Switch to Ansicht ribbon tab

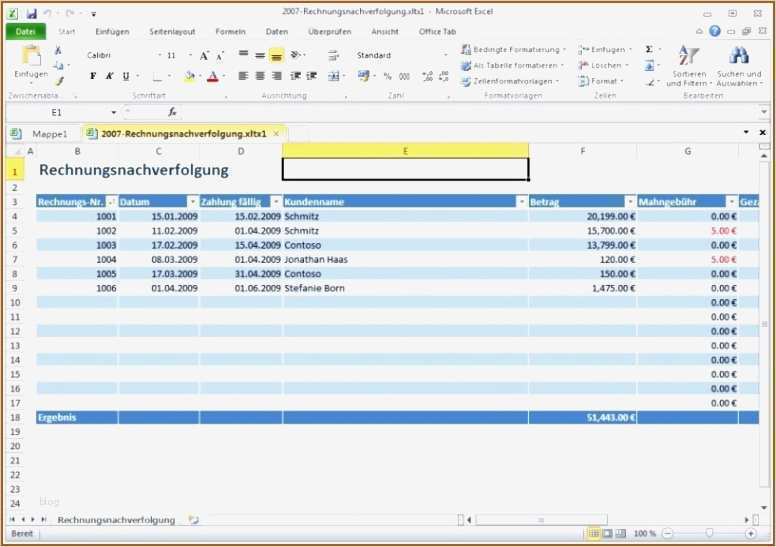pyautogui.click(x=385, y=32)
